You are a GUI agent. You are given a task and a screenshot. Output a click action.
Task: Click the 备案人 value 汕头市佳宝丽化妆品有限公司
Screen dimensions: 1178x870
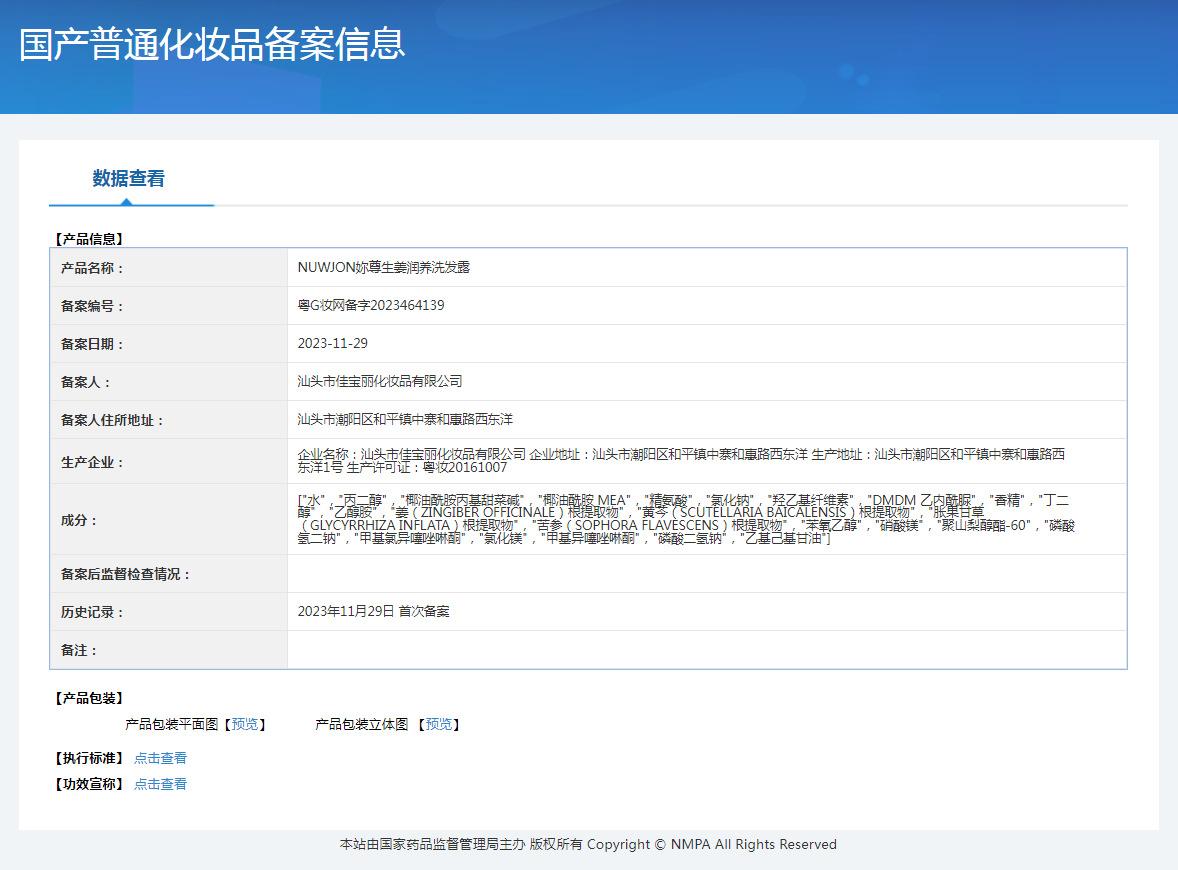coord(380,381)
